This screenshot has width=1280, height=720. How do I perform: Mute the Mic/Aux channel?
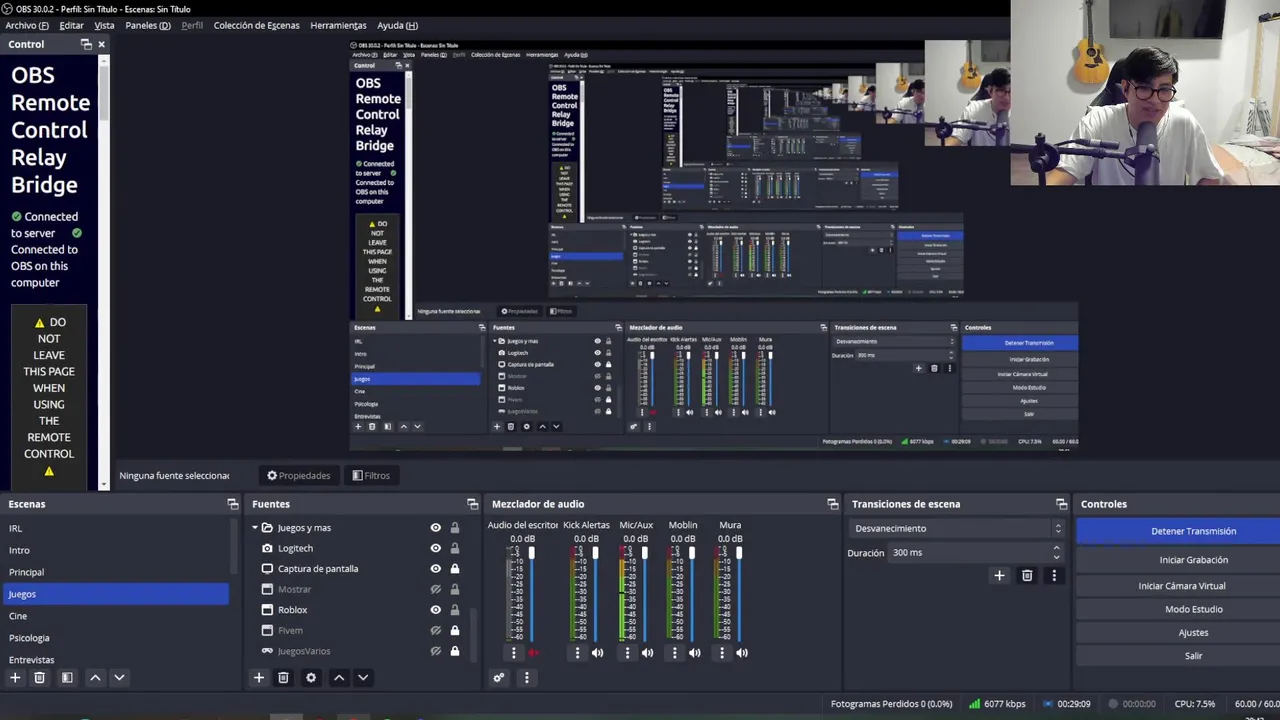pos(647,653)
